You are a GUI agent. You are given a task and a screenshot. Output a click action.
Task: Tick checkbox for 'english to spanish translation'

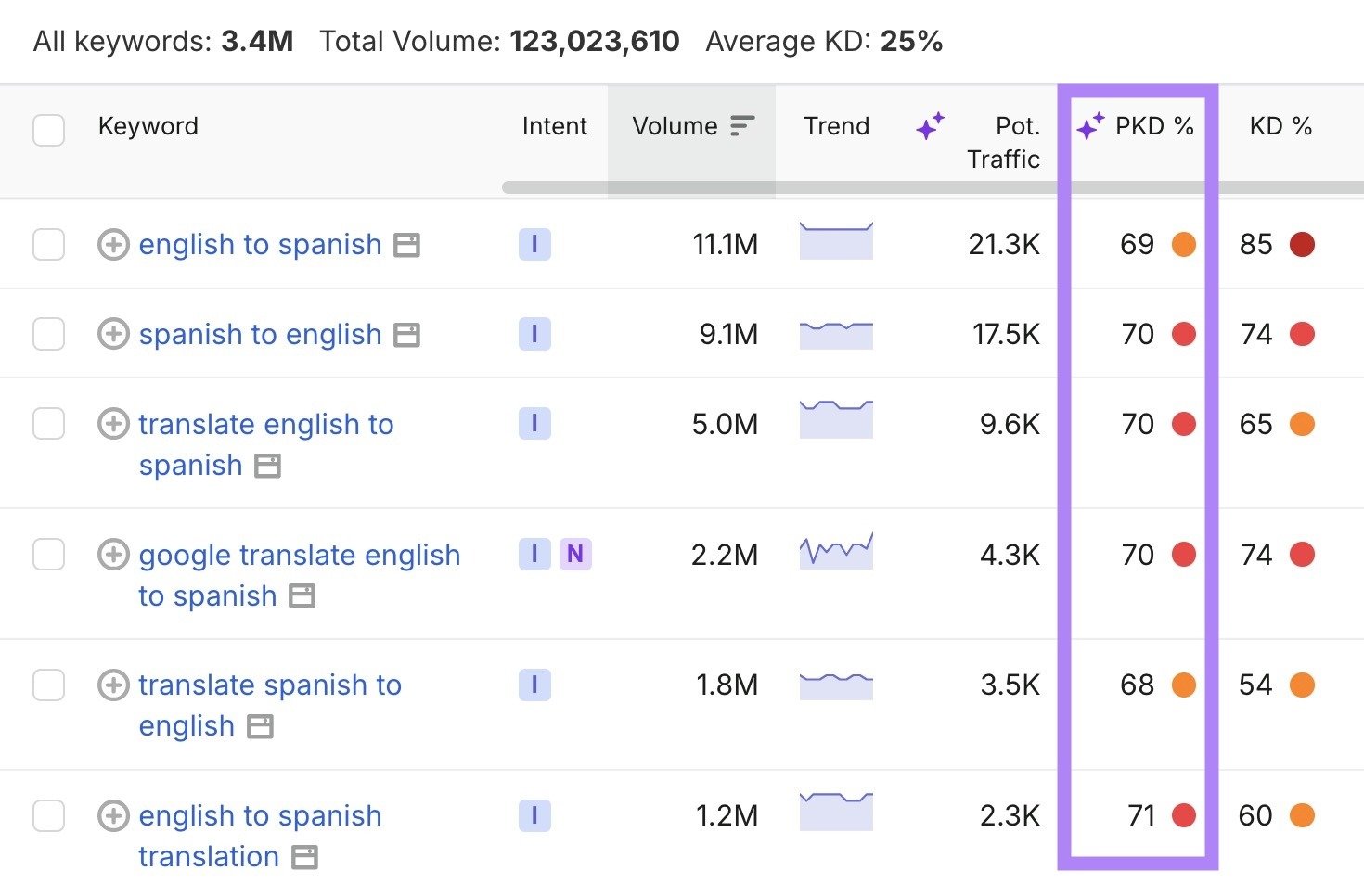tap(48, 816)
